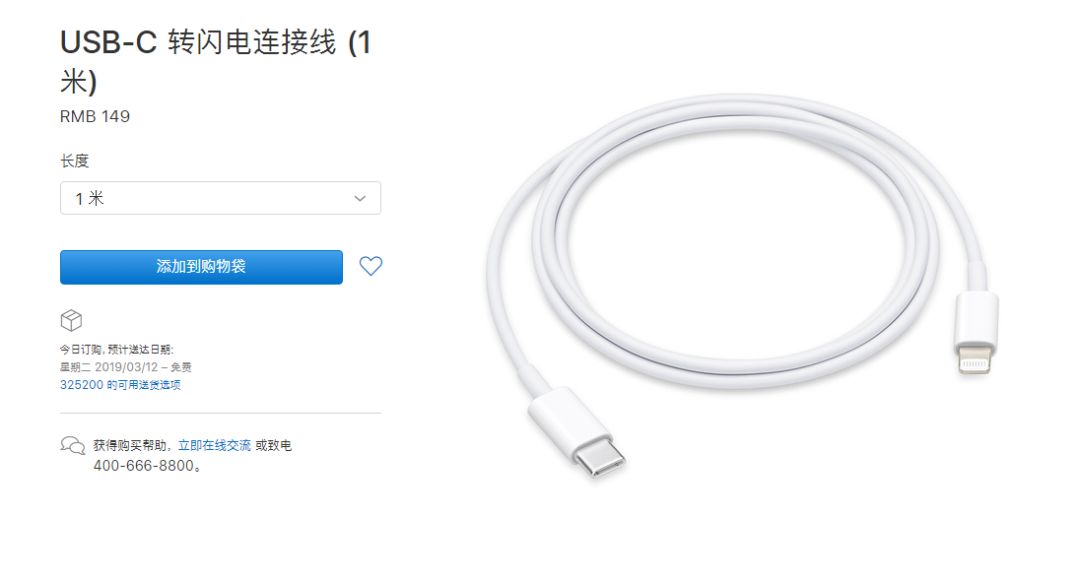Screen dimensions: 1080x582
Task: Click the dropdown chevron arrow
Action: [360, 198]
